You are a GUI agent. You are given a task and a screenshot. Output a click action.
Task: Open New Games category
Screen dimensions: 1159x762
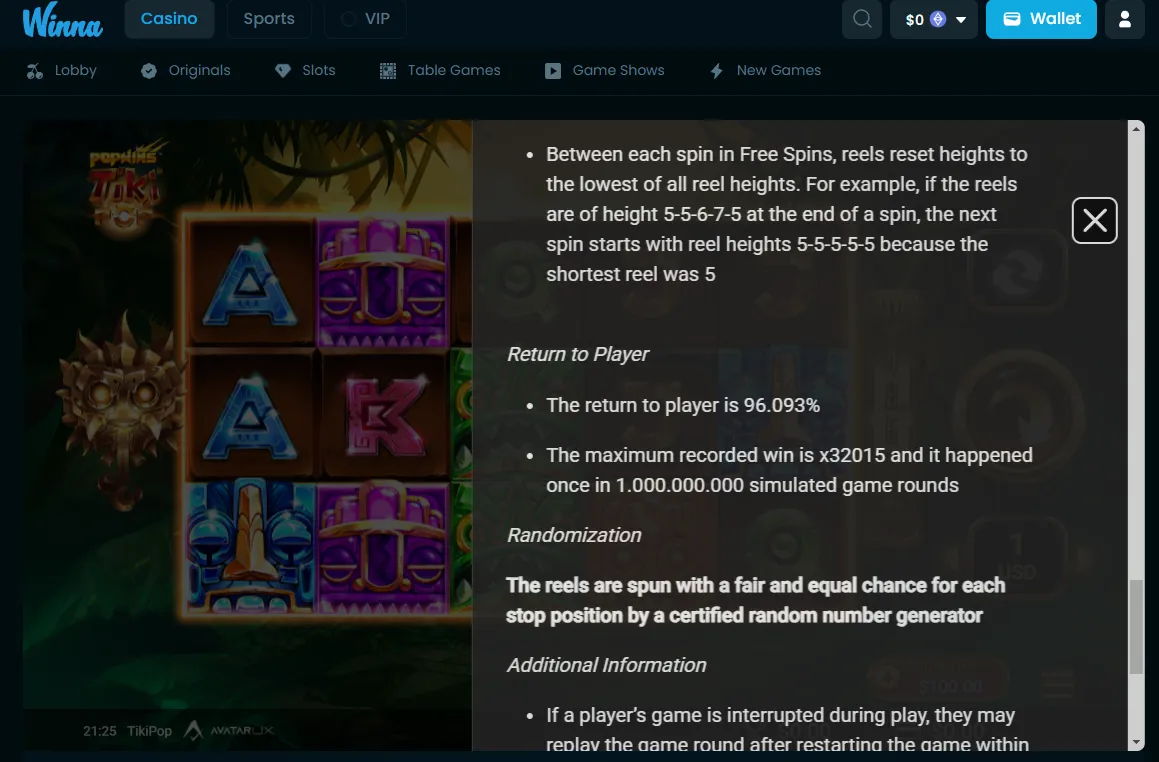tap(765, 70)
